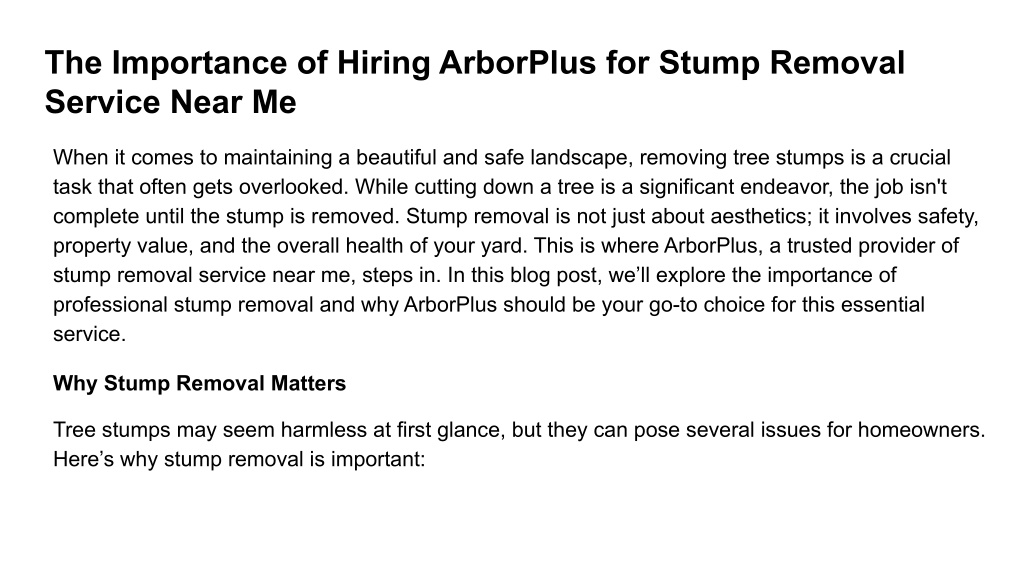The image size is (1024, 576).
Task: Click 'Here's why stump removal is important:' line
Action: [x=239, y=459]
